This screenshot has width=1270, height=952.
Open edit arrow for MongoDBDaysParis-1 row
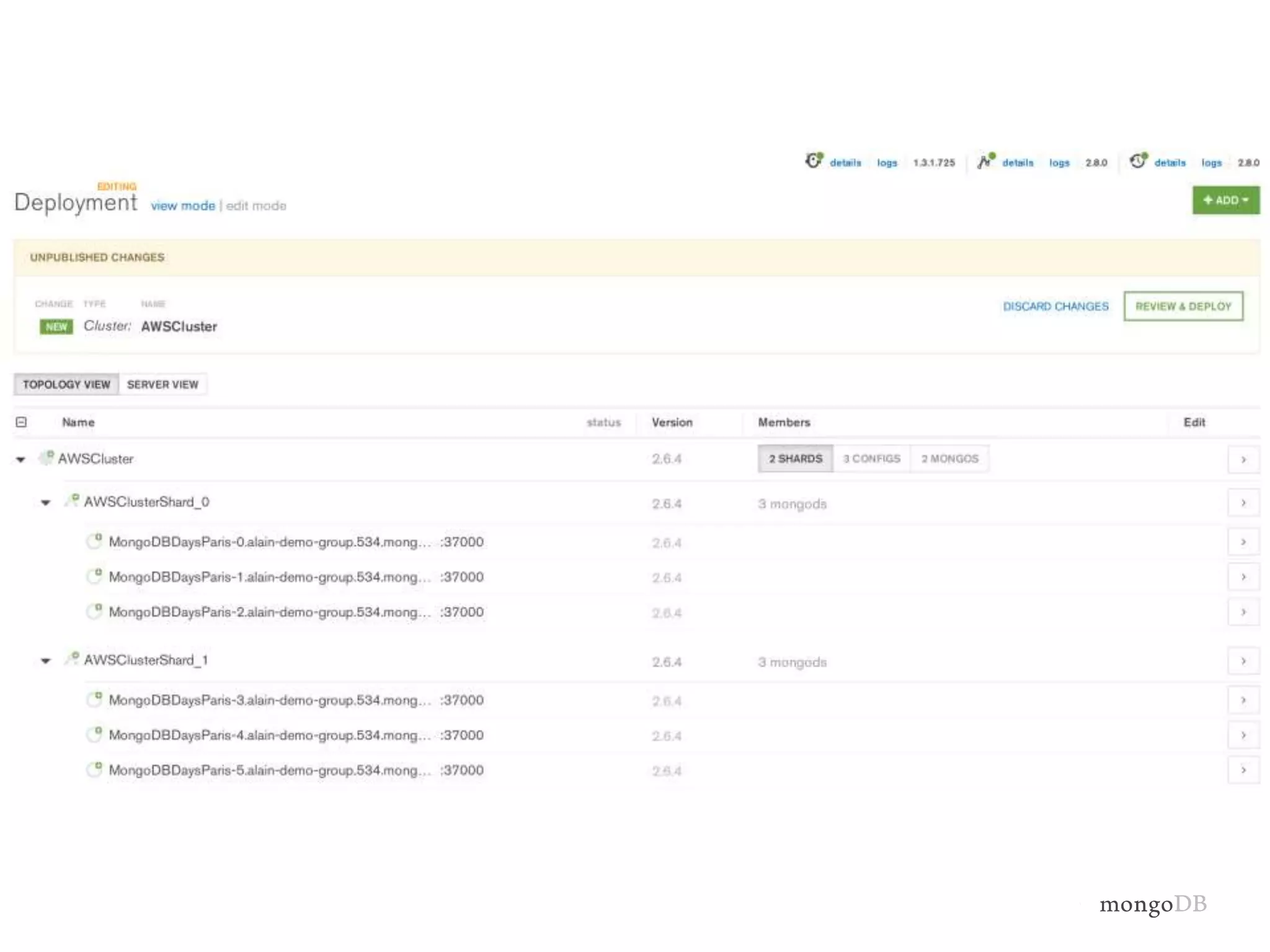tap(1243, 576)
